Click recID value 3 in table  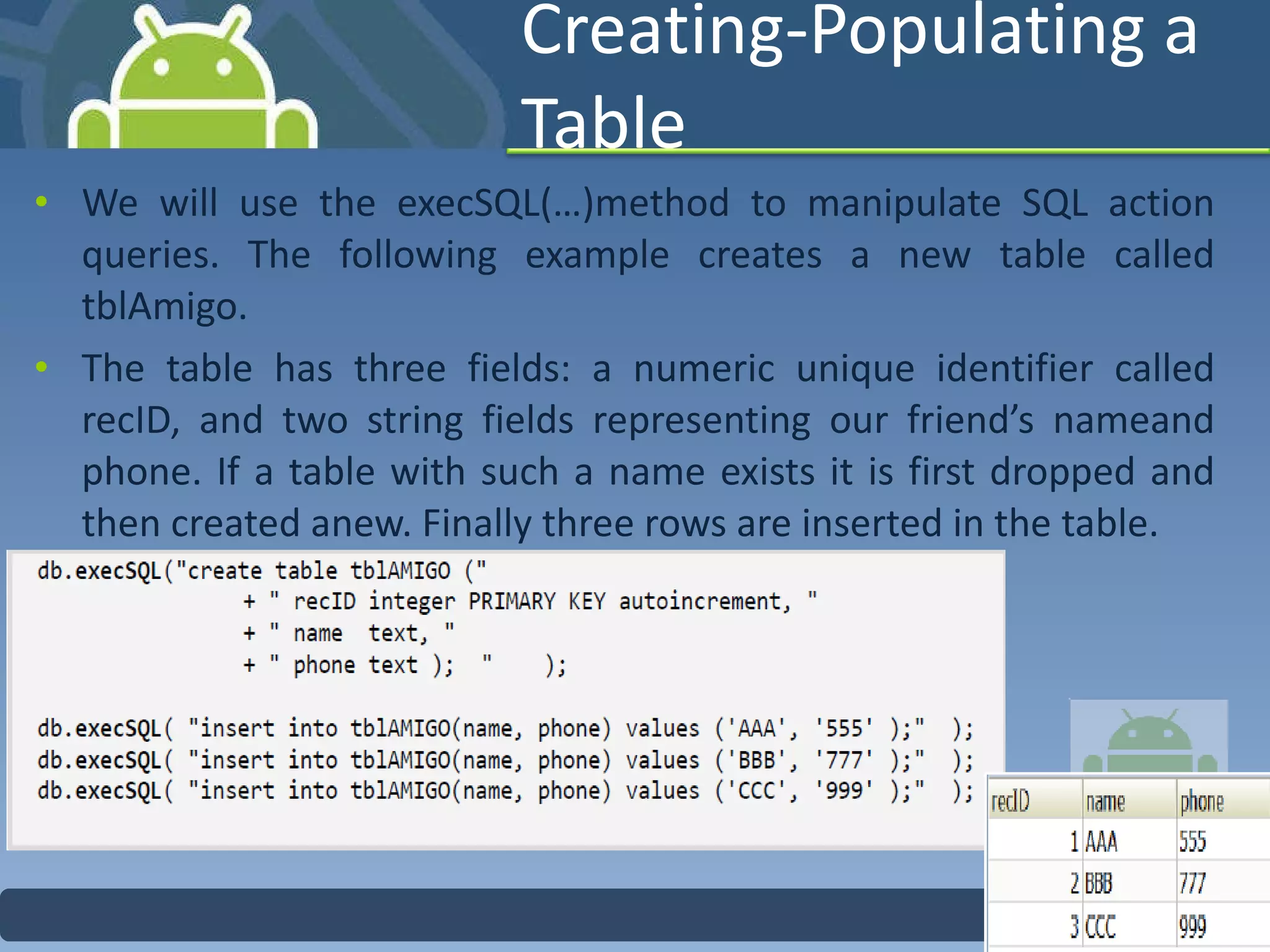coord(1075,927)
